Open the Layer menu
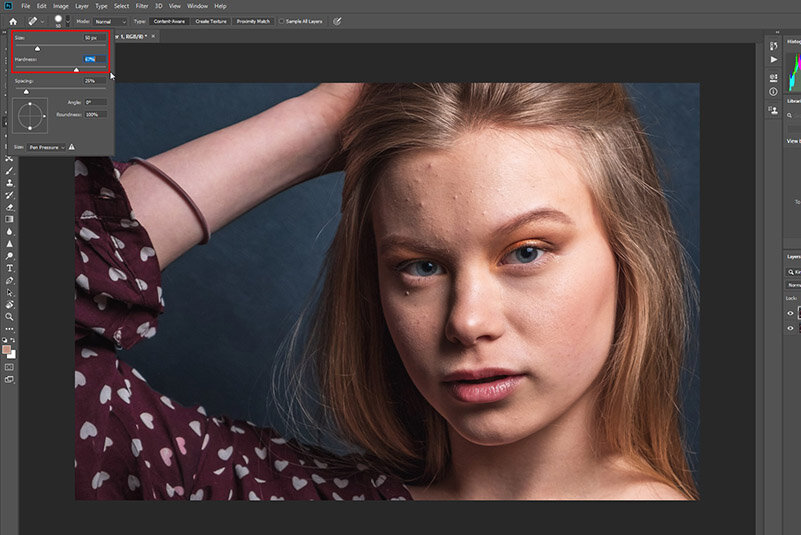Image resolution: width=801 pixels, height=535 pixels. [x=82, y=6]
